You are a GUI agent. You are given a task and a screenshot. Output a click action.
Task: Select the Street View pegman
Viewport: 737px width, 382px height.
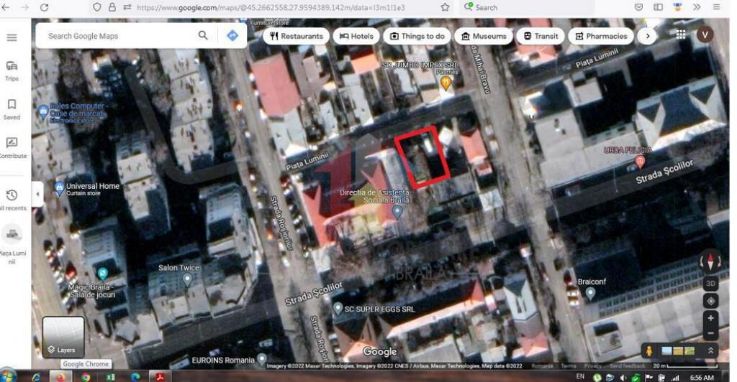pyautogui.click(x=649, y=351)
